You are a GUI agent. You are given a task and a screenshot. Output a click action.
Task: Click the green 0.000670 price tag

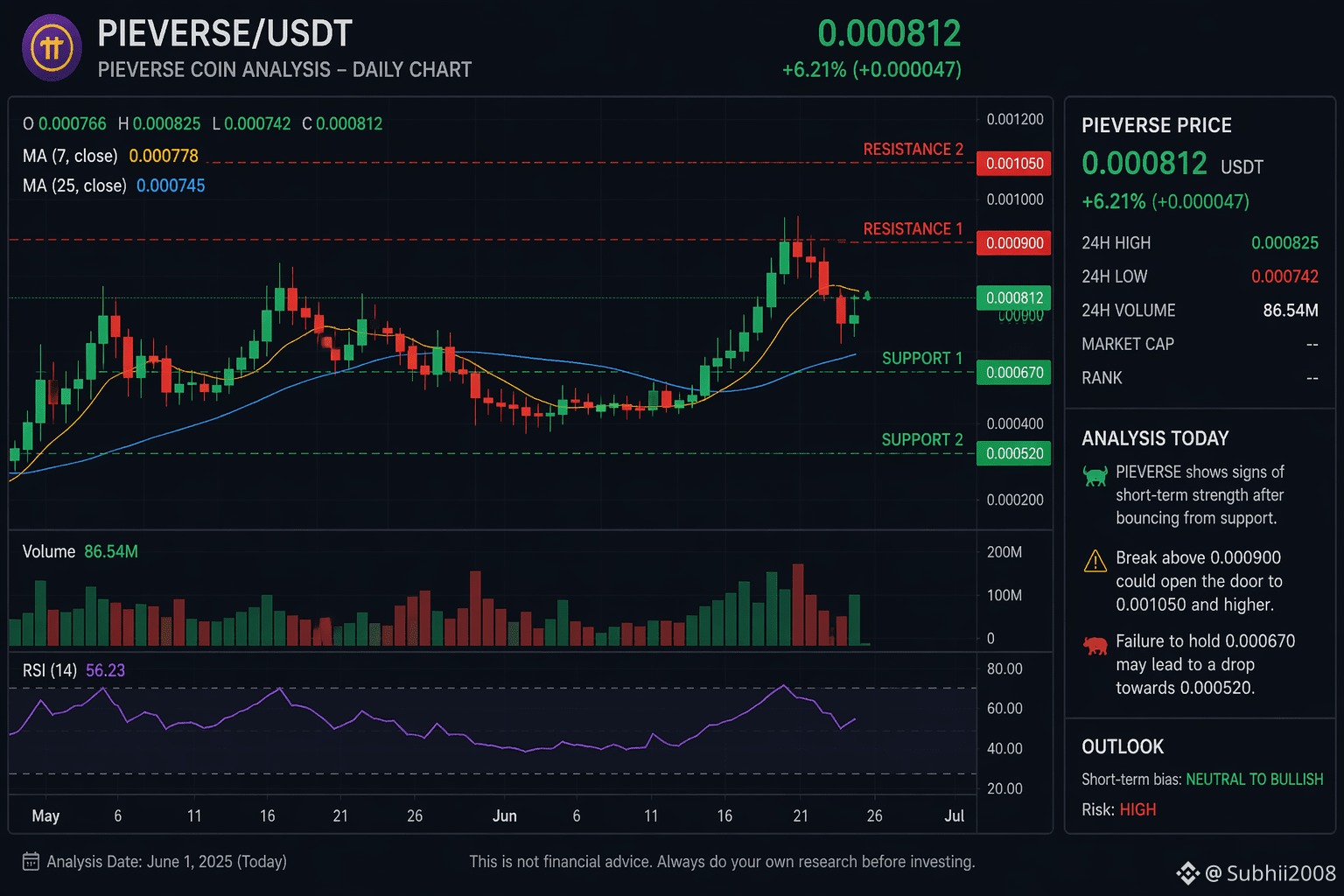(x=1014, y=373)
